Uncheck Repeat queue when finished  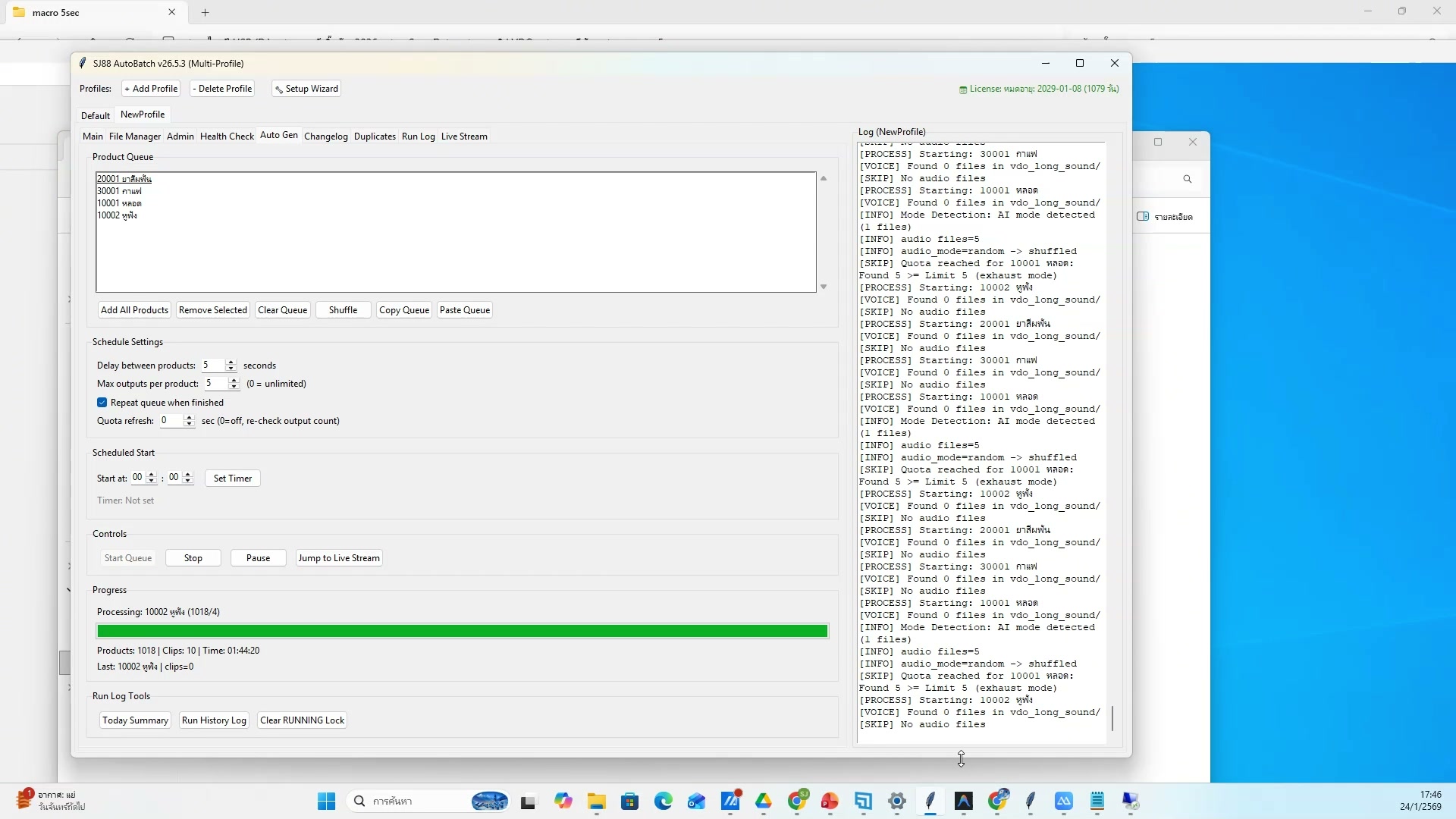(102, 403)
